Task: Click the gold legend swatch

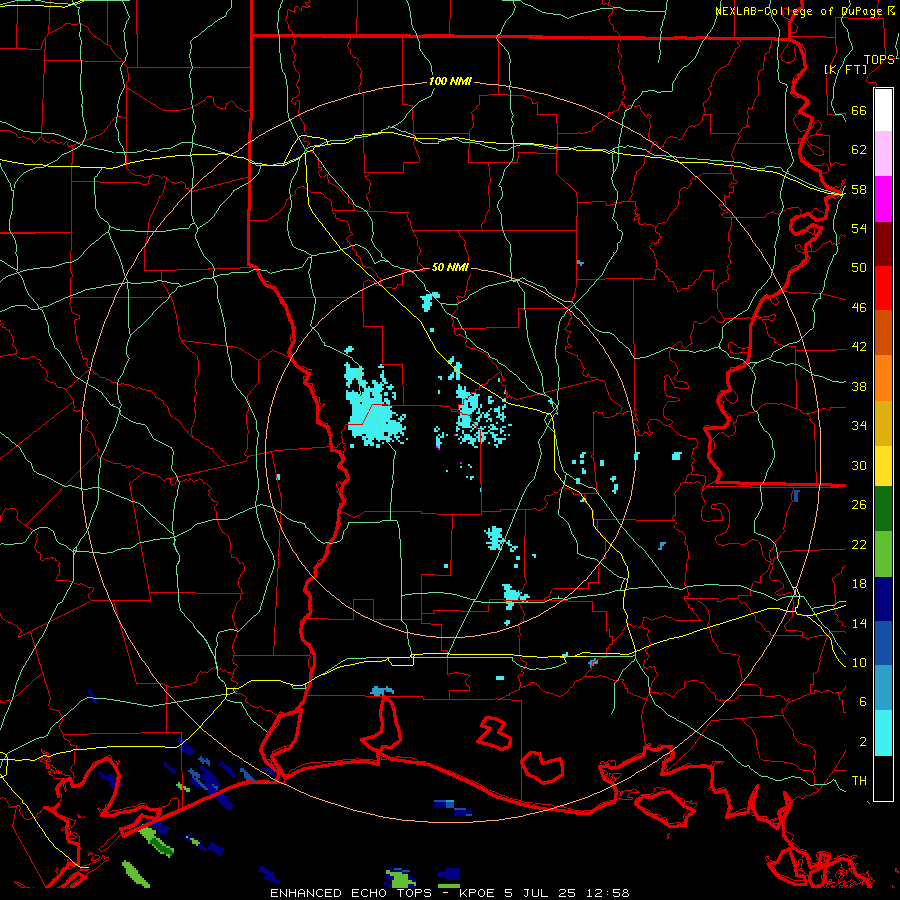Action: (x=883, y=423)
